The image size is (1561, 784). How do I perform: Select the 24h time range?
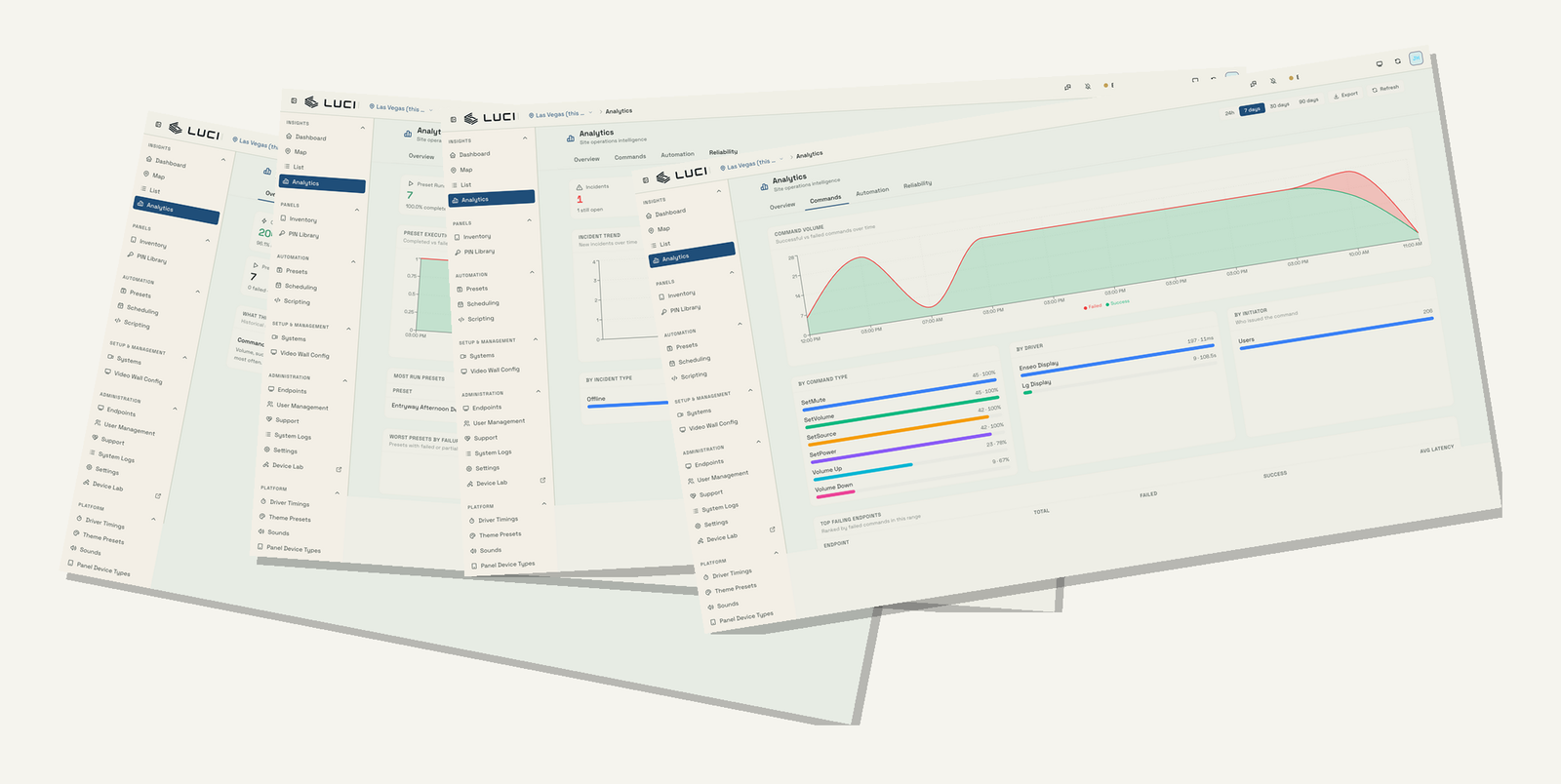click(x=1229, y=113)
